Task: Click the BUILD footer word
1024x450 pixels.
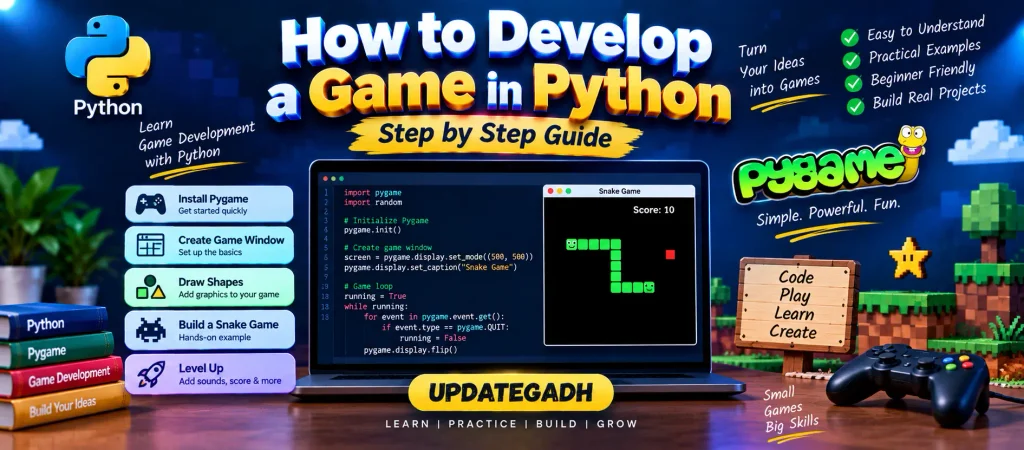Action: tap(556, 424)
